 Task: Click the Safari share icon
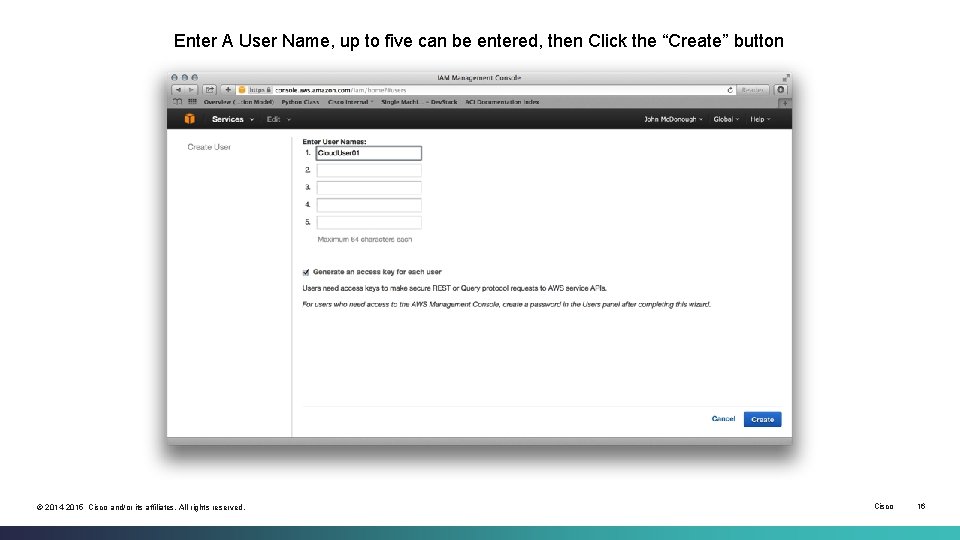point(209,90)
